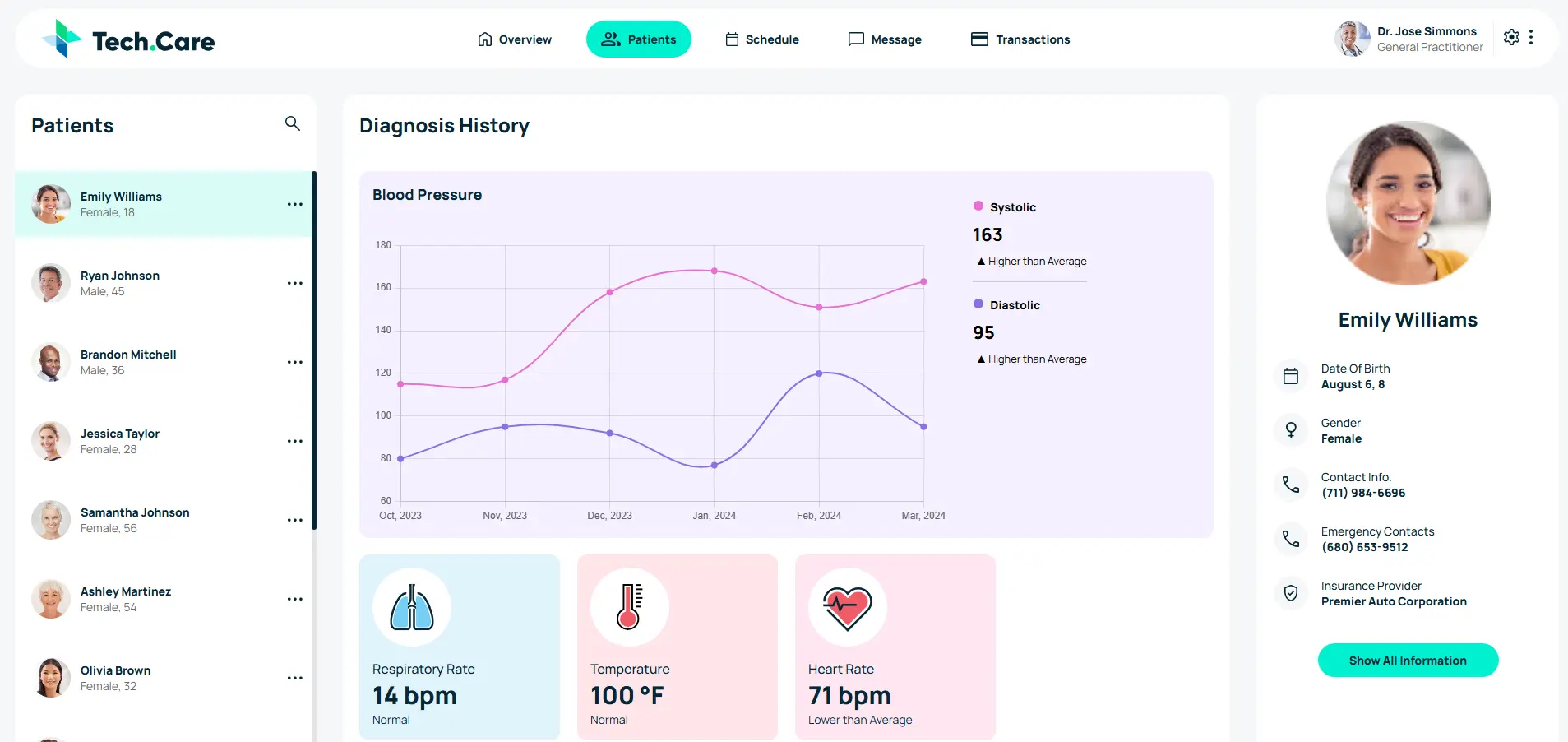The width and height of the screenshot is (1568, 742).
Task: Click the Date Of Birth calendar icon
Action: click(1291, 376)
